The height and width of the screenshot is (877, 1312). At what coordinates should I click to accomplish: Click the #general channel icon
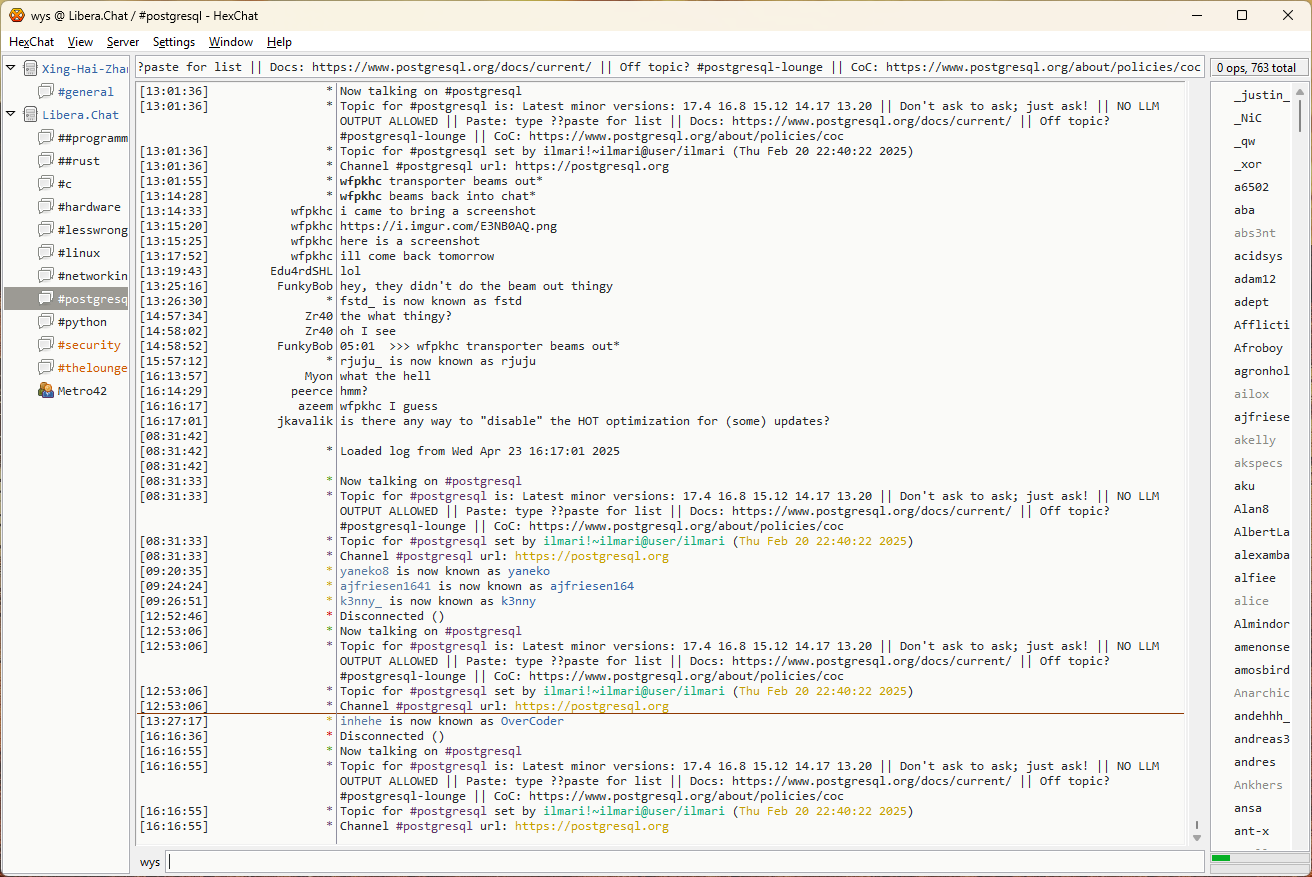tap(46, 92)
